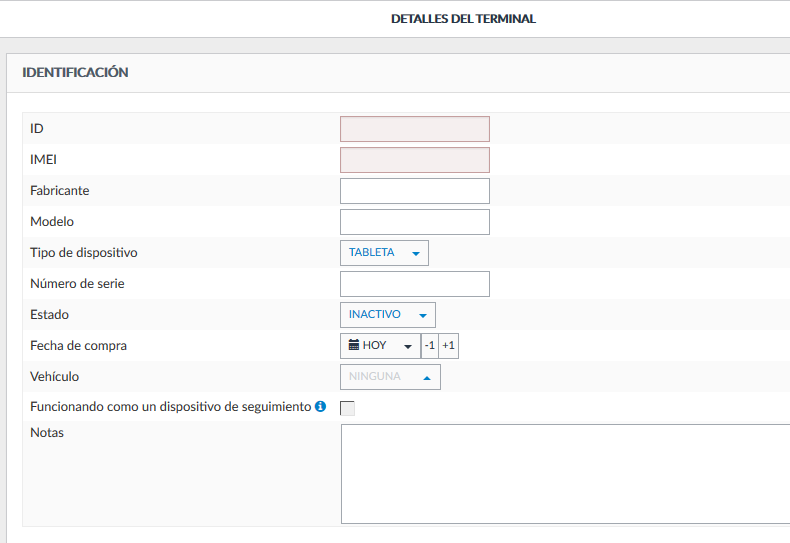The height and width of the screenshot is (543, 790).
Task: Enable Funcionando como un dispositivo de seguimiento checkbox
Action: (348, 408)
